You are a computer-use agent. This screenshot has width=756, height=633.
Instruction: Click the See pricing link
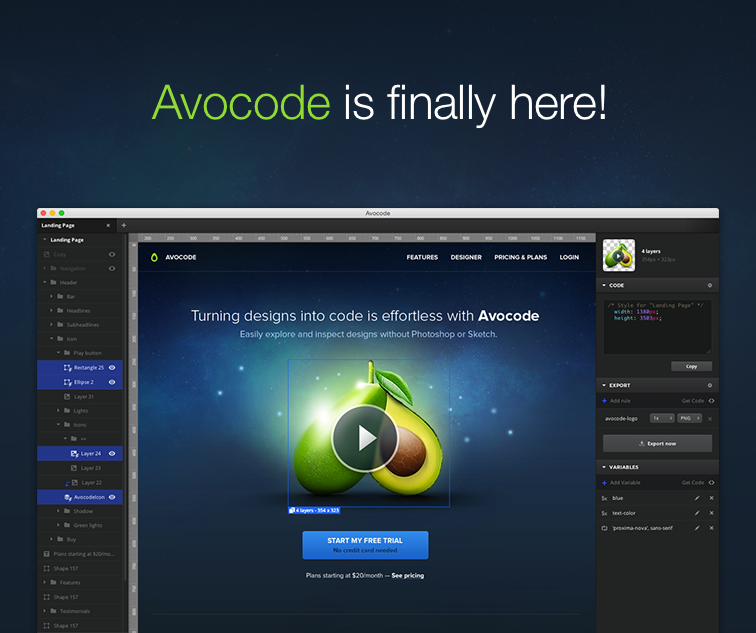[x=408, y=576]
